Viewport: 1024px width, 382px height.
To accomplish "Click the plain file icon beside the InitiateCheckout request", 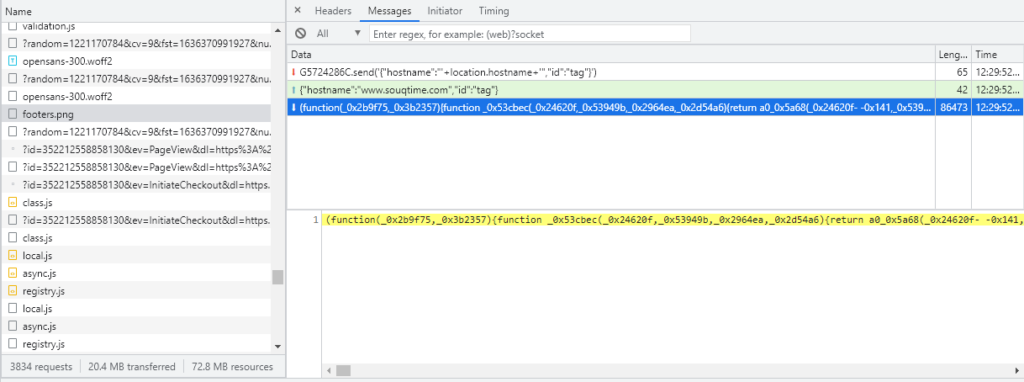I will [12, 220].
